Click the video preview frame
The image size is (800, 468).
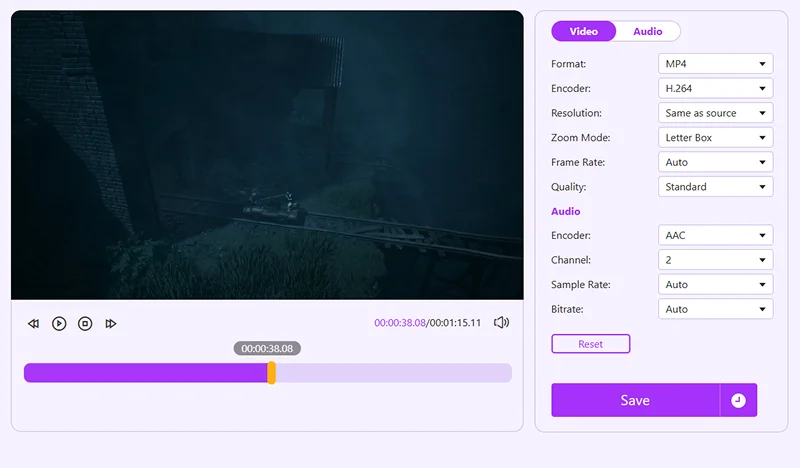click(267, 155)
